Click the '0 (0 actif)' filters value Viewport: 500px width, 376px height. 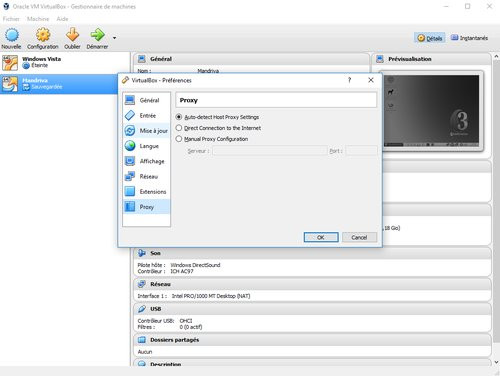coord(191,327)
